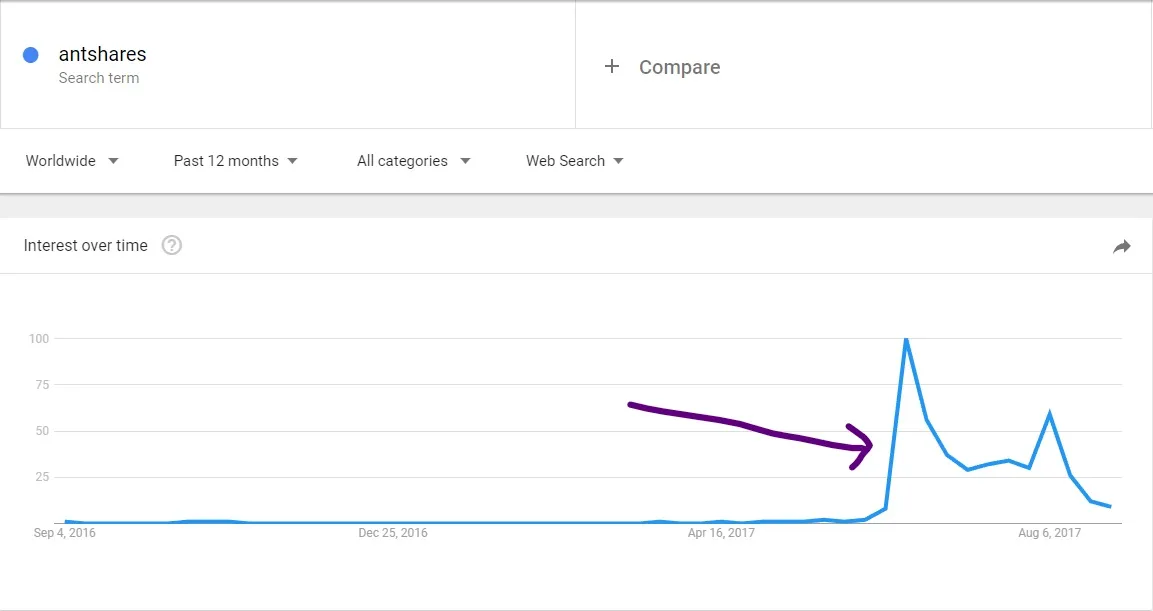
Task: Click the arrow next to Worldwide
Action: 113,161
